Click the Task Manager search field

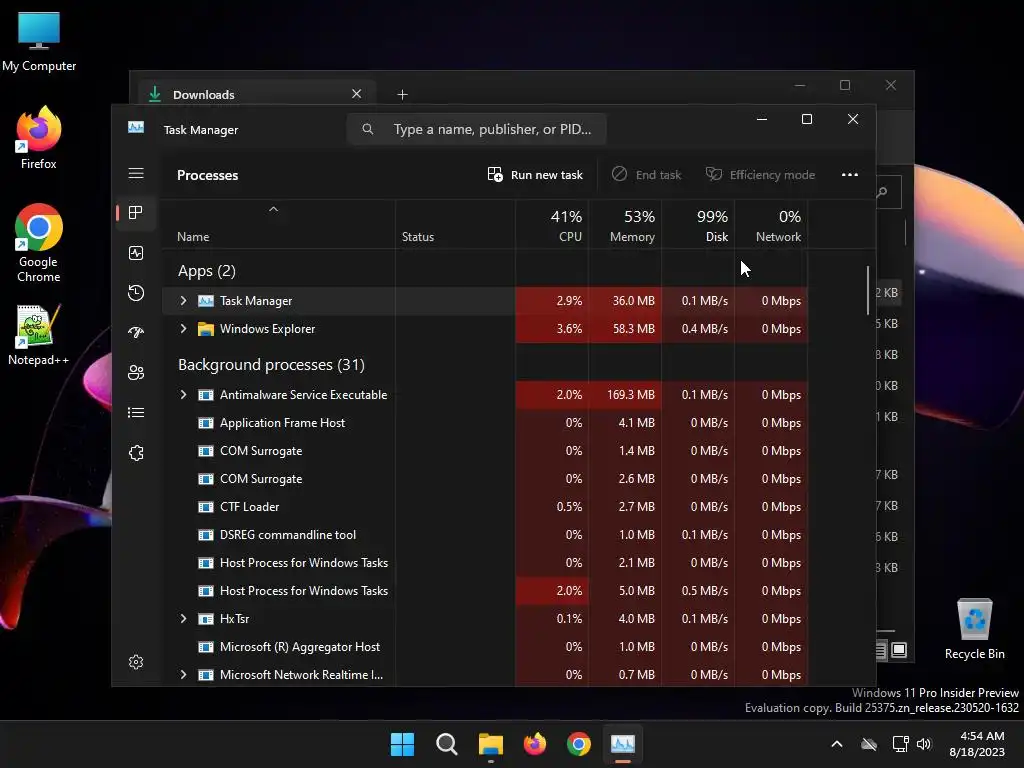pos(477,129)
